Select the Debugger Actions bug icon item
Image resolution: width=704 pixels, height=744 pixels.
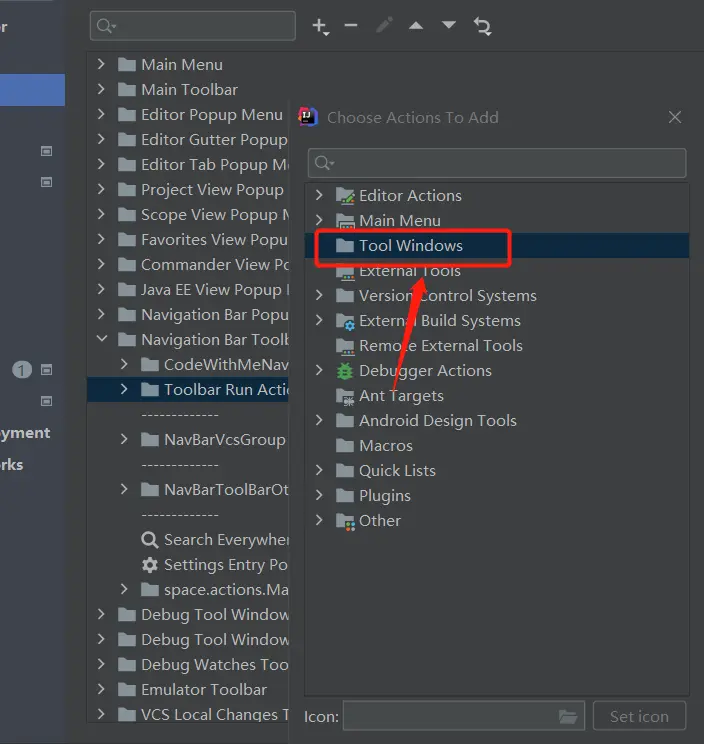[425, 371]
